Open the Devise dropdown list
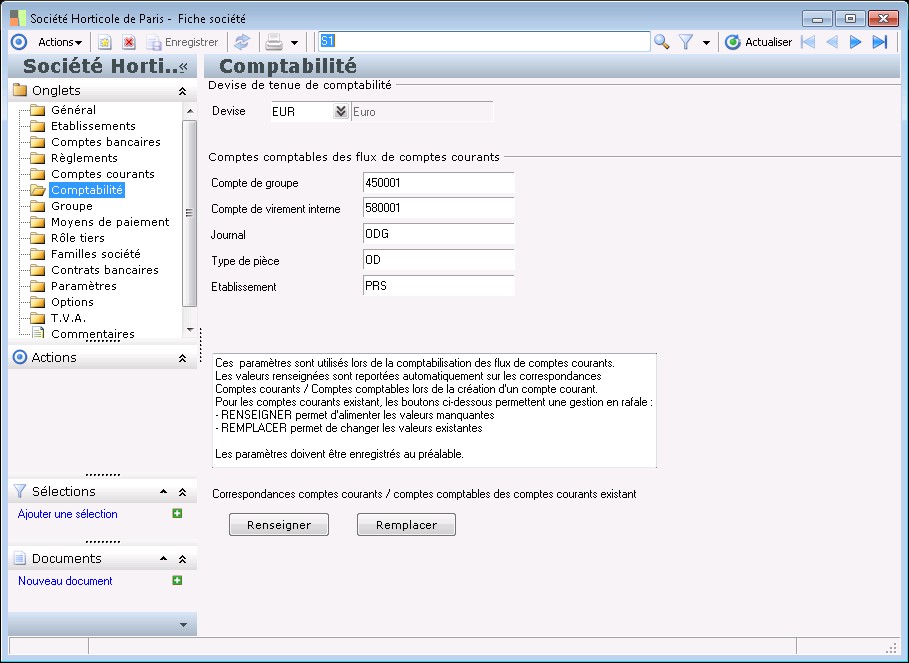Screen dimensions: 909x663 pyautogui.click(x=340, y=112)
